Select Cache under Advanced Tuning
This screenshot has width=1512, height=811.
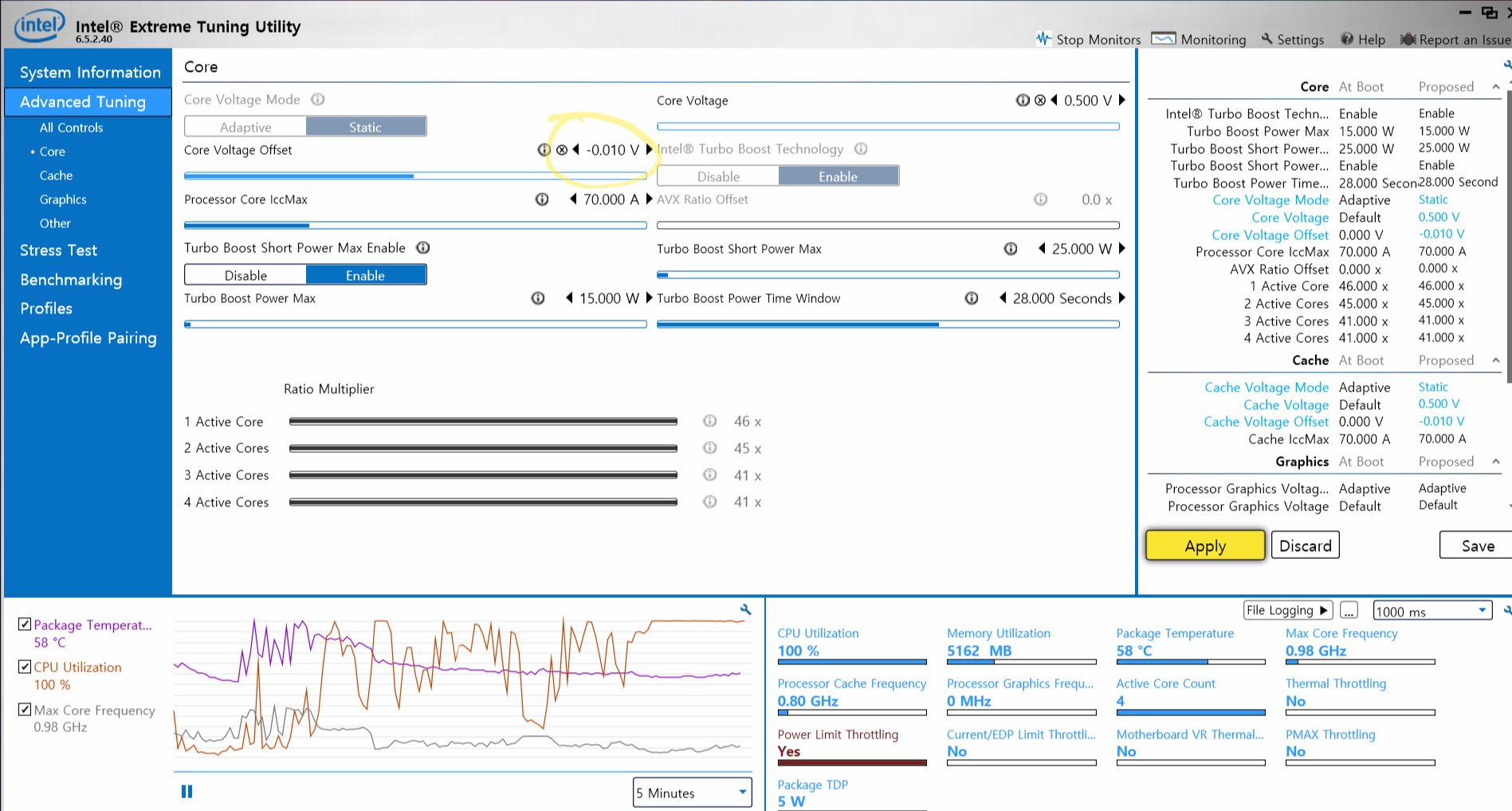pos(56,175)
